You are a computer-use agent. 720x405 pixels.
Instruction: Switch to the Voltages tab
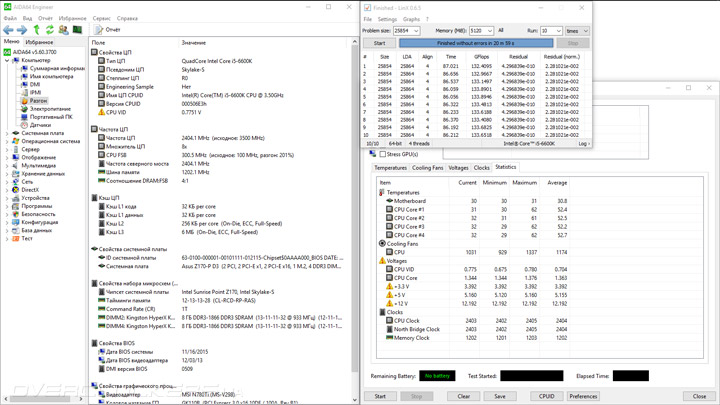tap(458, 168)
